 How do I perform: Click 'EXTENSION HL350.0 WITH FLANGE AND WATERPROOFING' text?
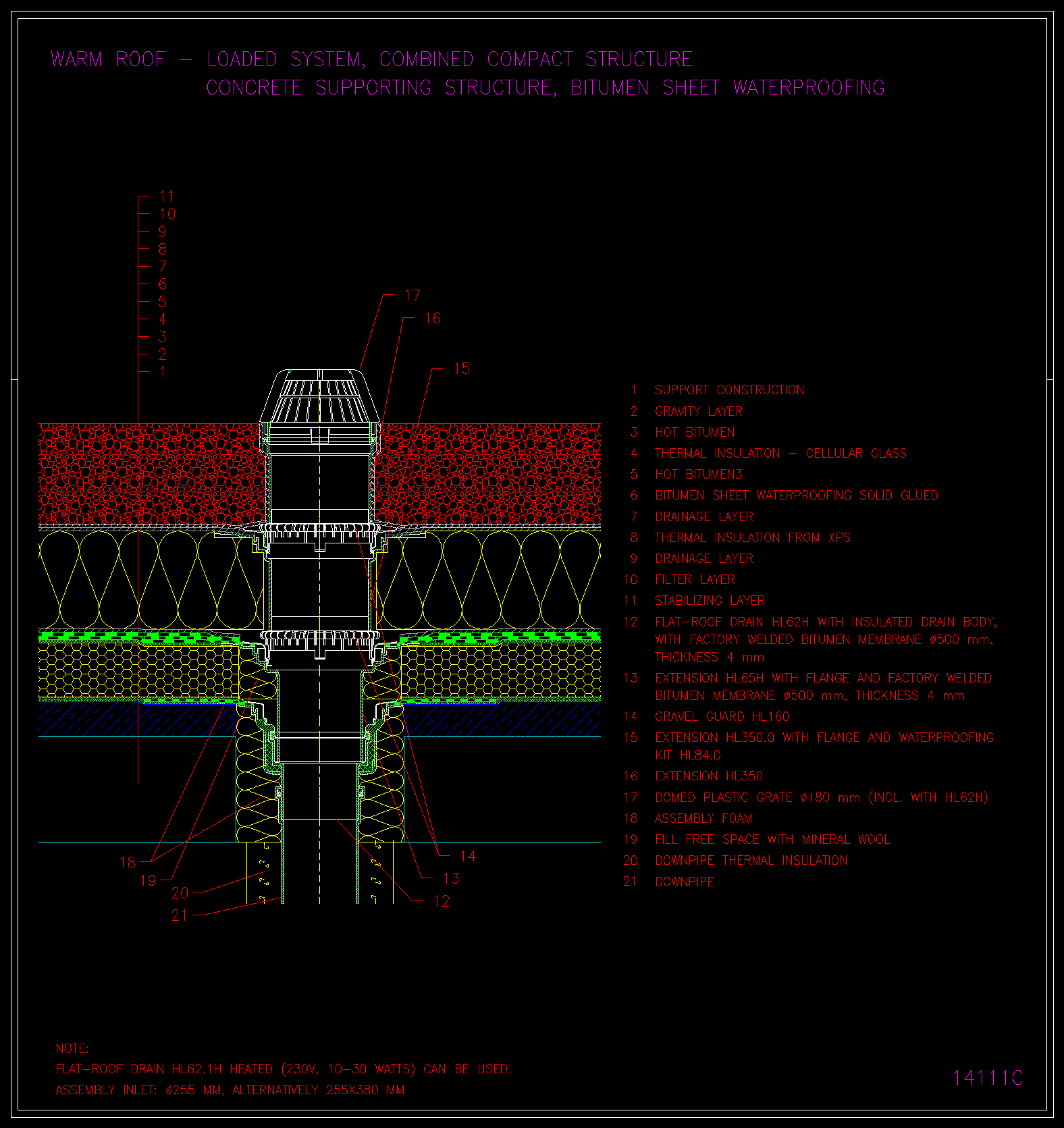pos(824,738)
